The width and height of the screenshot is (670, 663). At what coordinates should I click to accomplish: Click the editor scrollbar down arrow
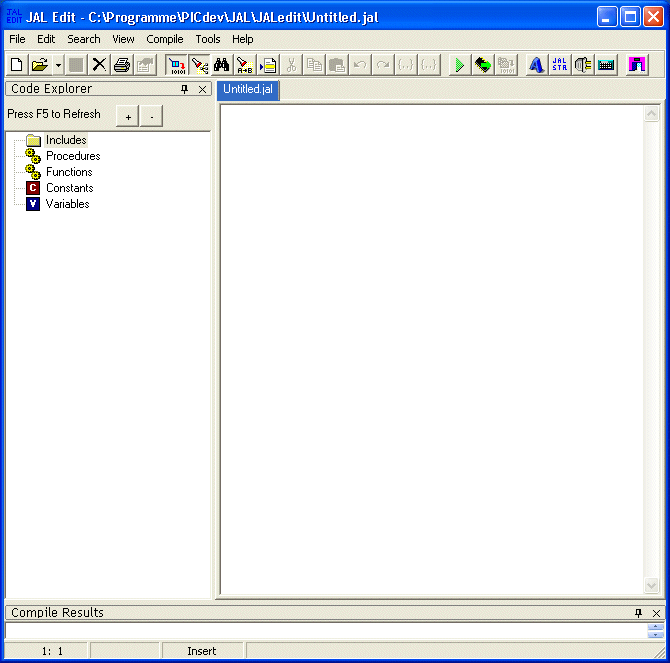point(652,585)
